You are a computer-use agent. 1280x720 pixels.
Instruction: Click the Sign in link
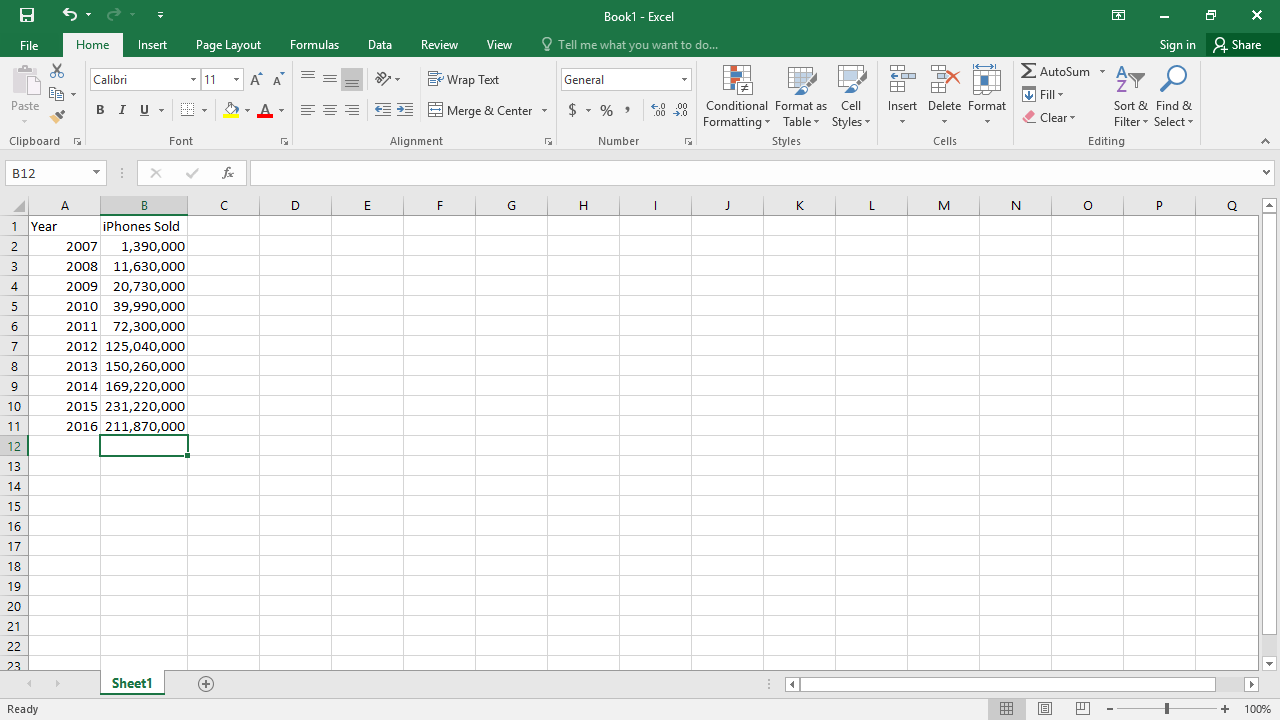1177,45
